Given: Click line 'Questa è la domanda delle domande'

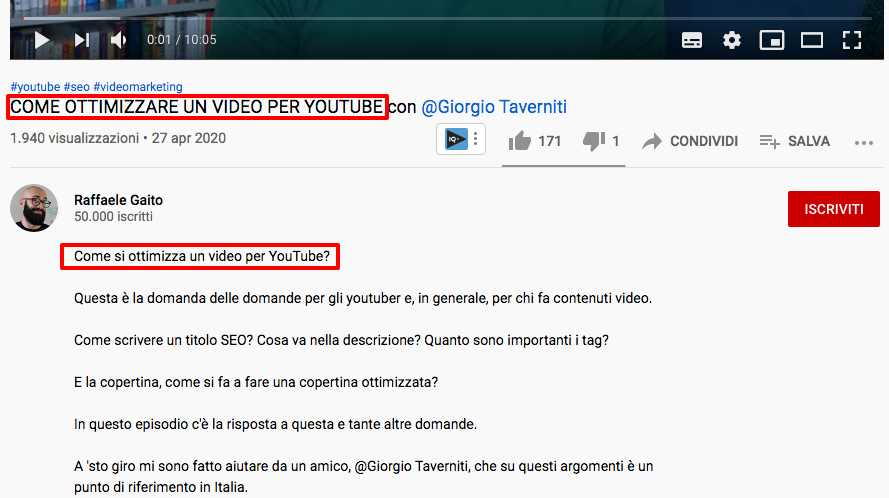Looking at the screenshot, I should pyautogui.click(x=363, y=298).
